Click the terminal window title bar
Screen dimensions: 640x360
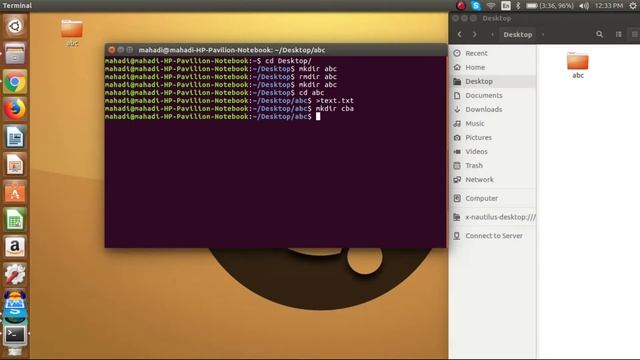click(x=276, y=50)
